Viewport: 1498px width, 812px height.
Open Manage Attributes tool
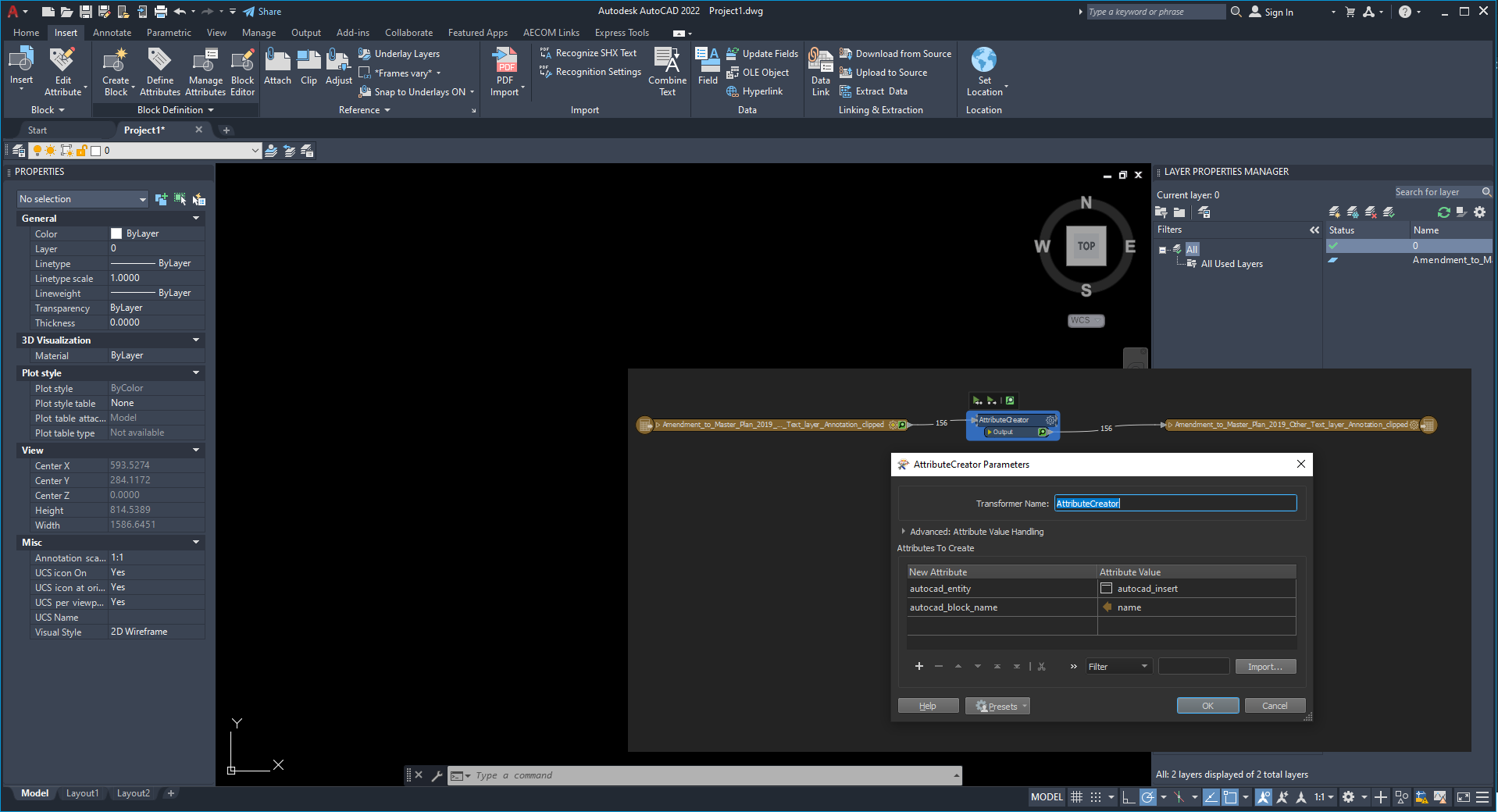pos(205,71)
